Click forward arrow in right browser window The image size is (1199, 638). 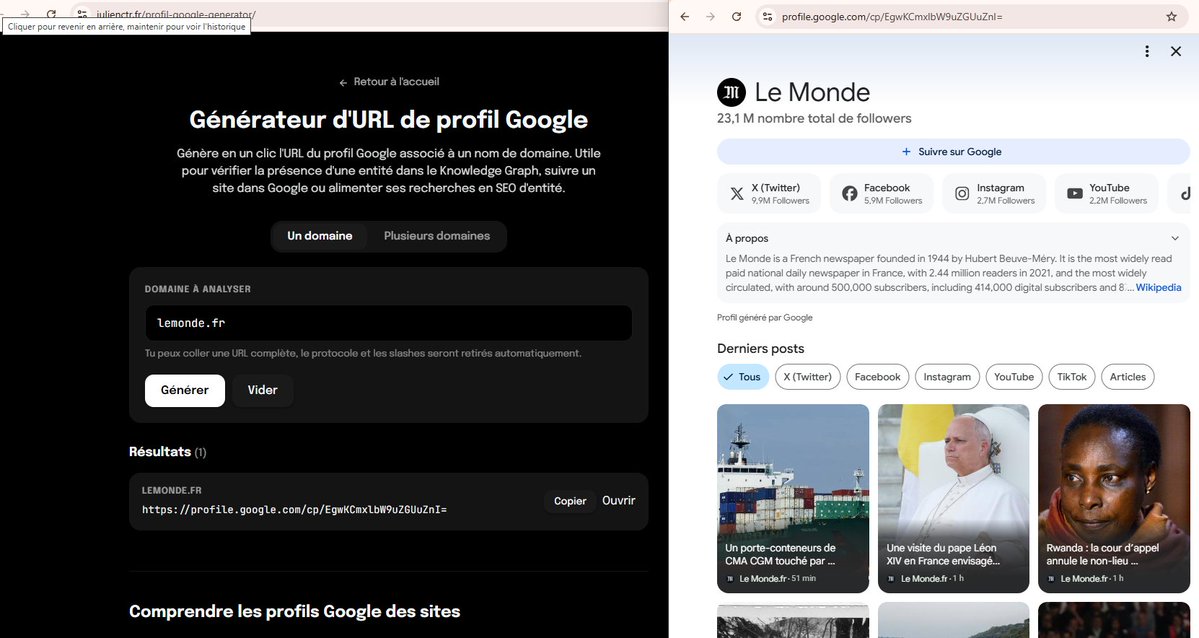tap(710, 16)
